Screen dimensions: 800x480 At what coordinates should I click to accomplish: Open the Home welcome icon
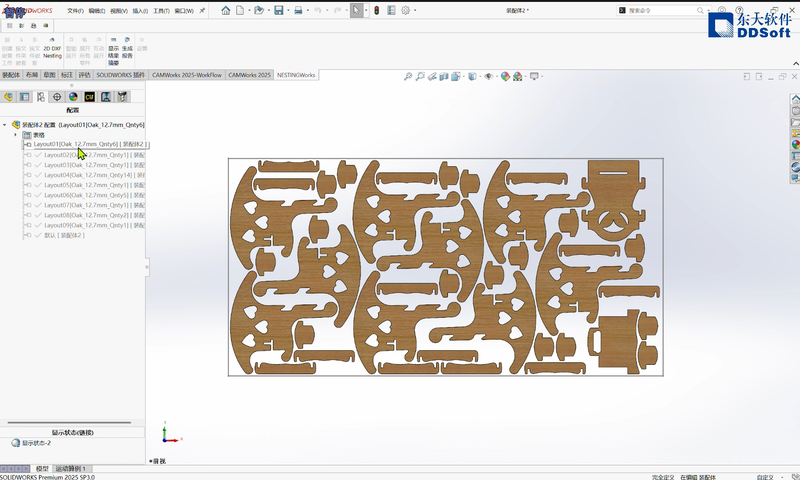[x=226, y=10]
